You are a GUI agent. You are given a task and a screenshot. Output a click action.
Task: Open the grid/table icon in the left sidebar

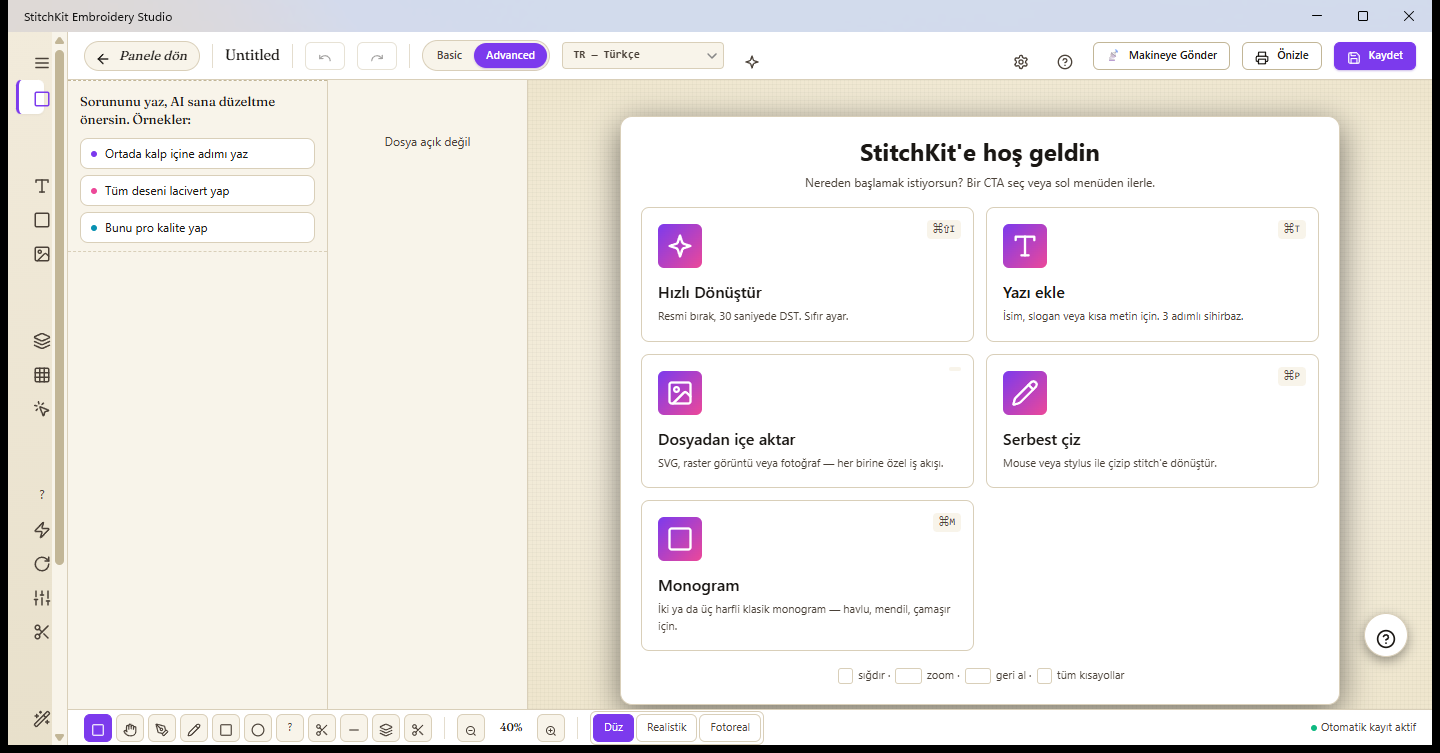tap(41, 375)
